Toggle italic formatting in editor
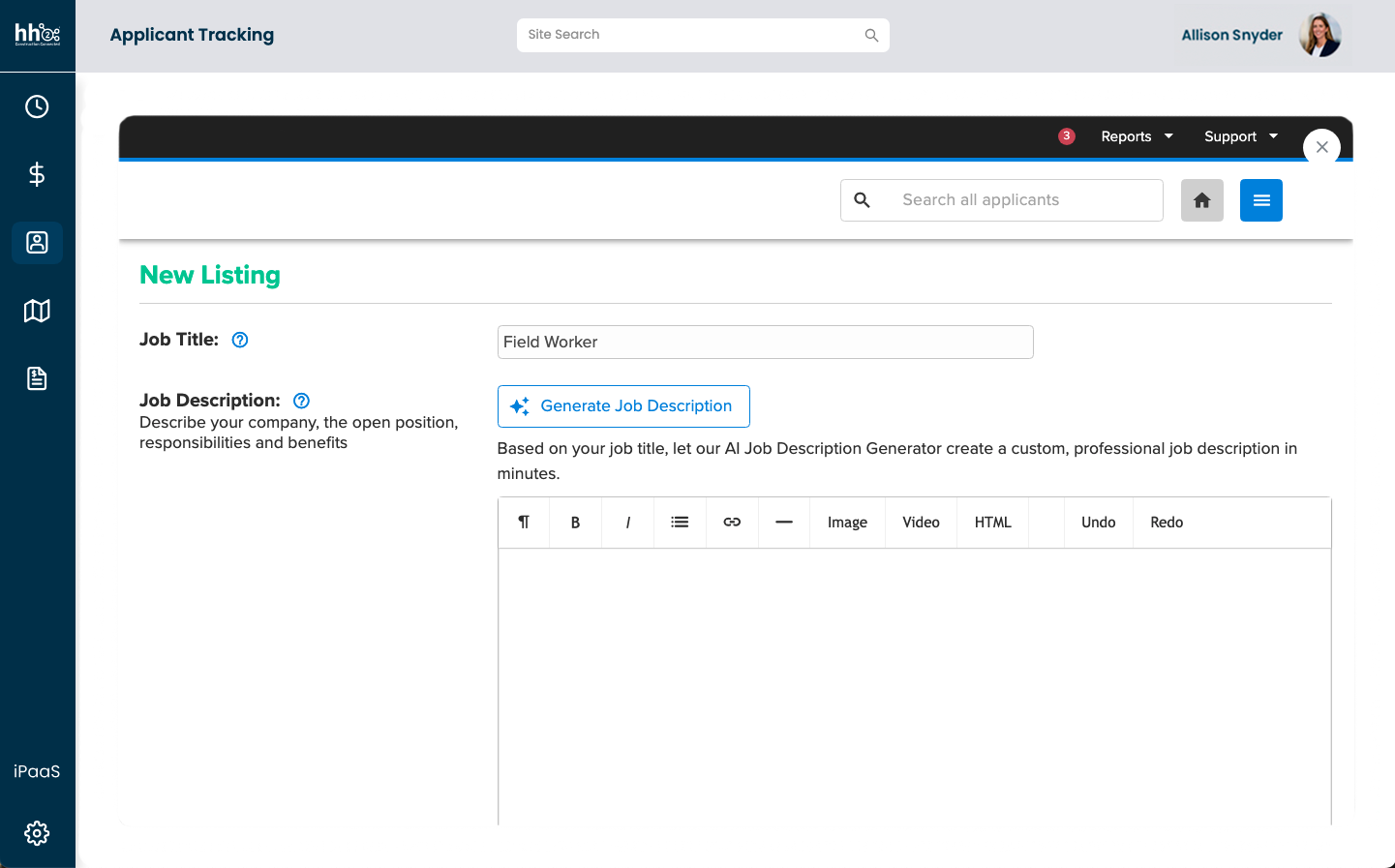This screenshot has width=1395, height=868. pyautogui.click(x=627, y=523)
